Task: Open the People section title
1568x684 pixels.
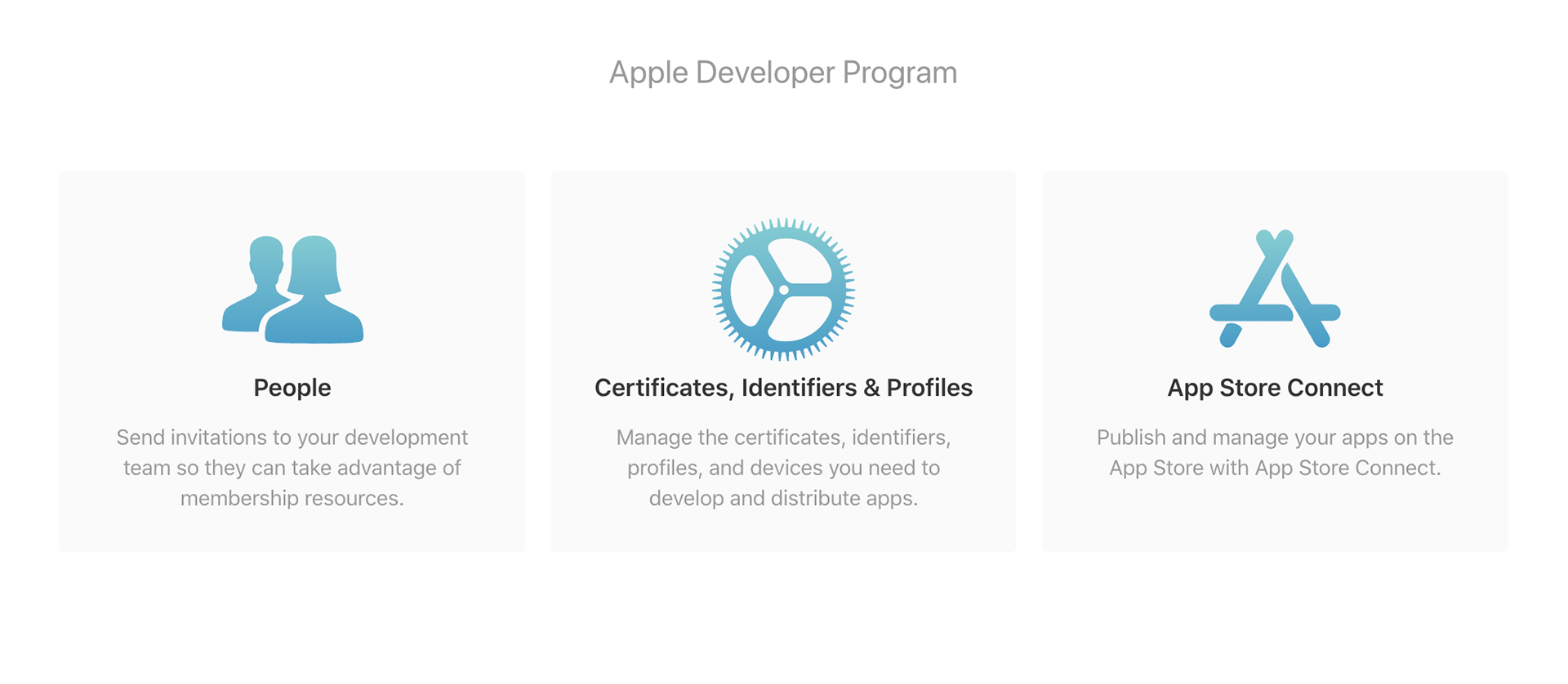Action: (x=292, y=388)
